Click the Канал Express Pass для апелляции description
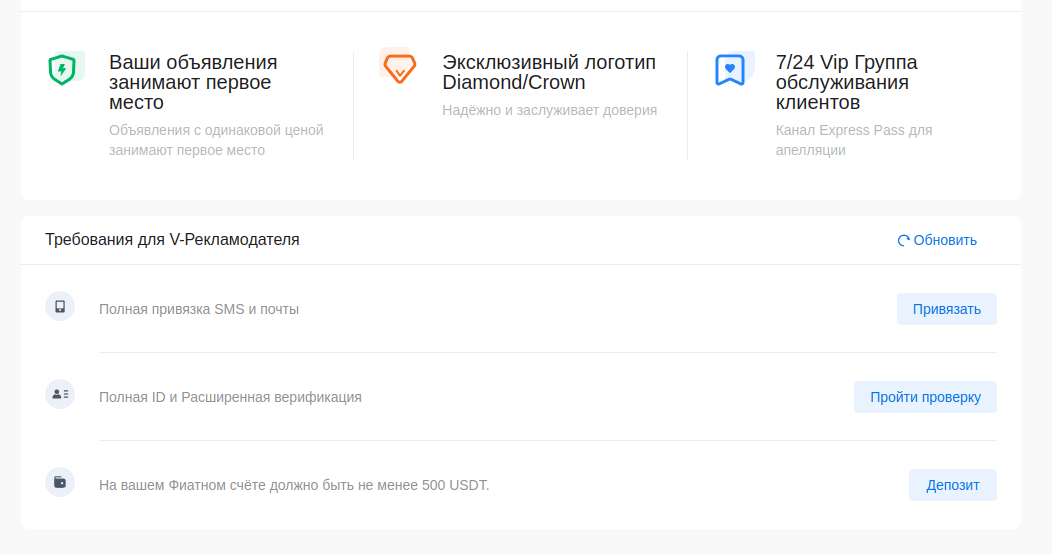Screen dimensions: 1052x554 coord(853,140)
